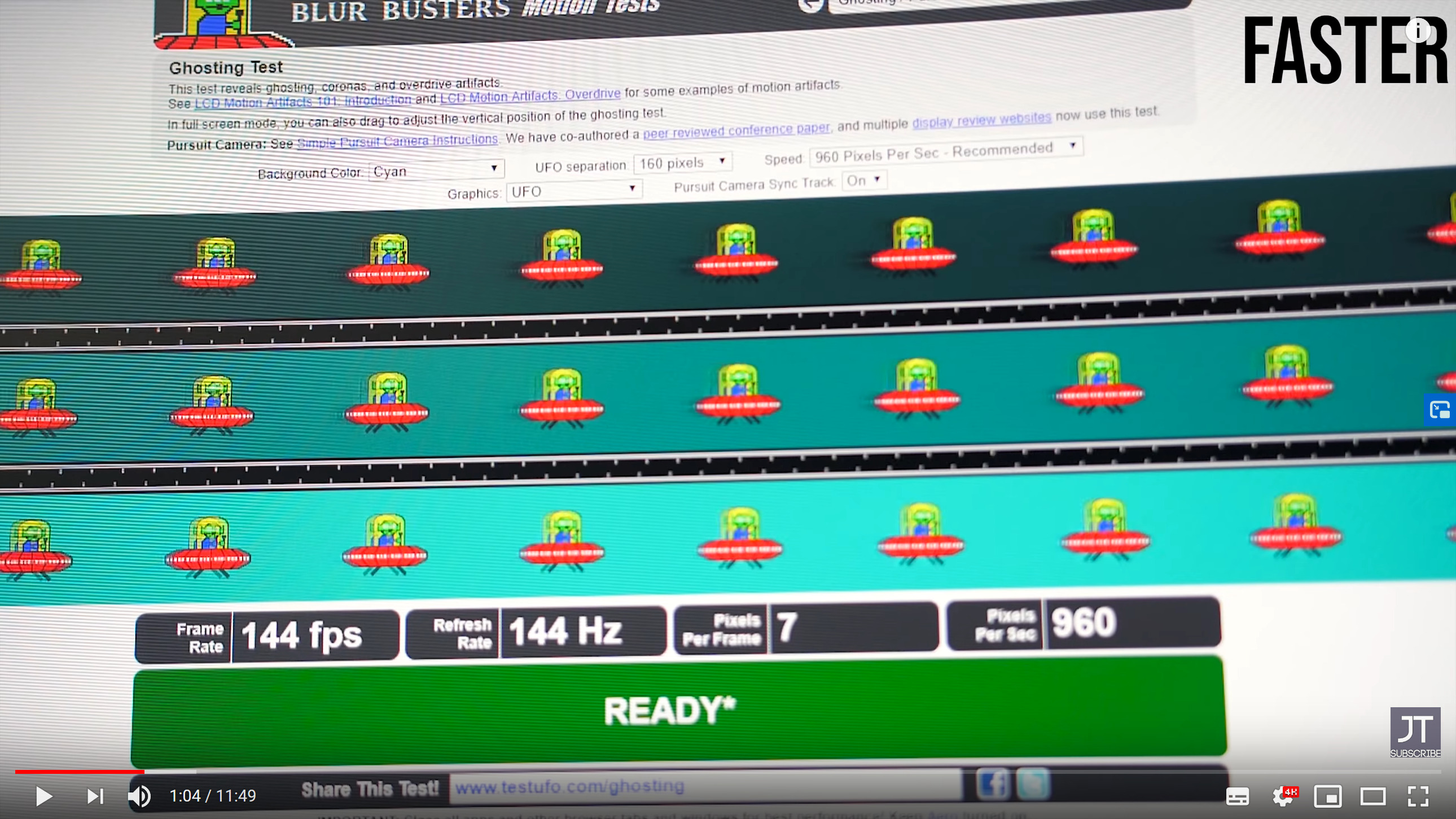Click the info card icon
The image size is (1456, 819).
(x=1418, y=30)
